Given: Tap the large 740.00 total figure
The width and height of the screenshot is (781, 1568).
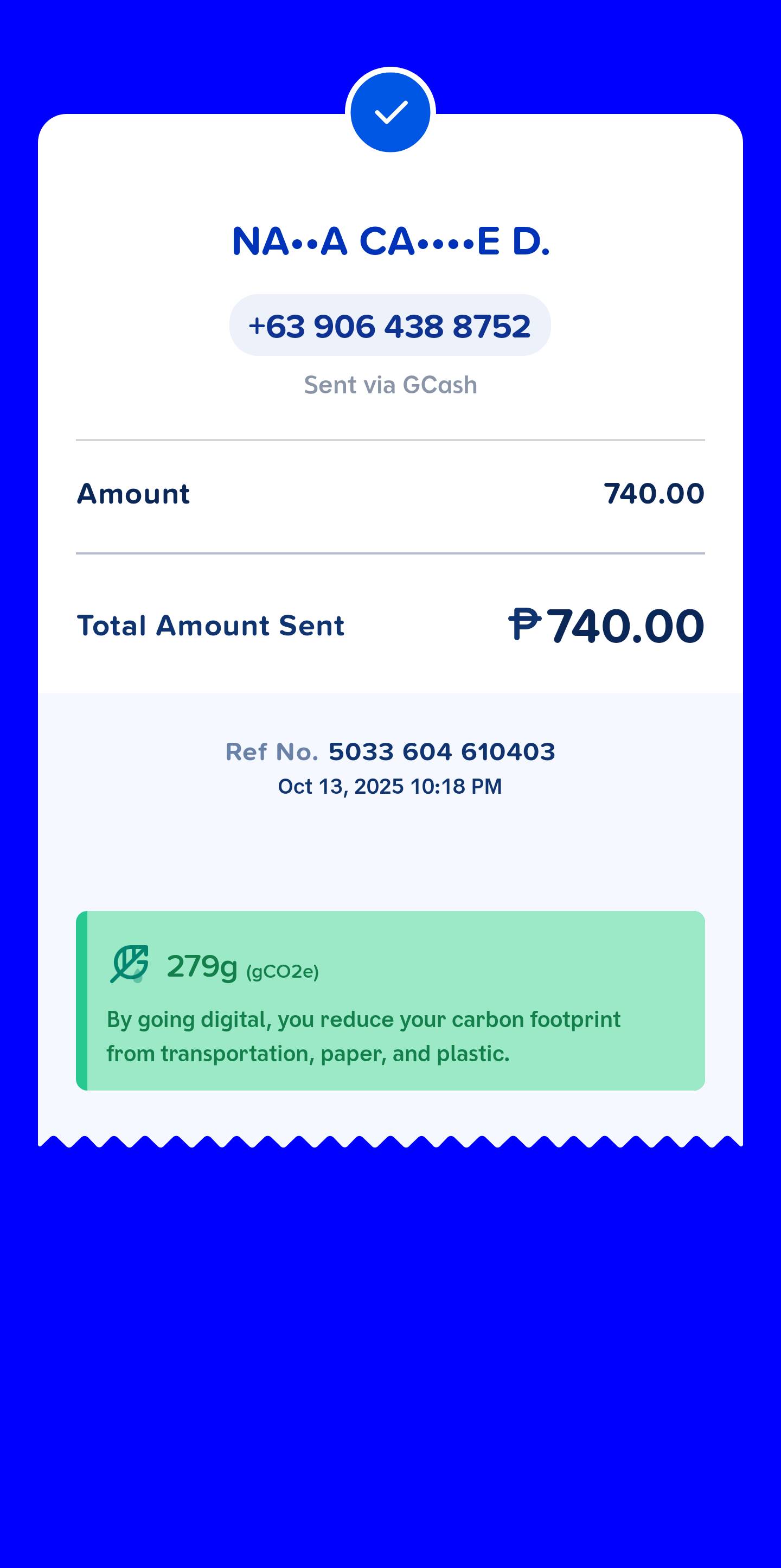Looking at the screenshot, I should click(x=625, y=626).
